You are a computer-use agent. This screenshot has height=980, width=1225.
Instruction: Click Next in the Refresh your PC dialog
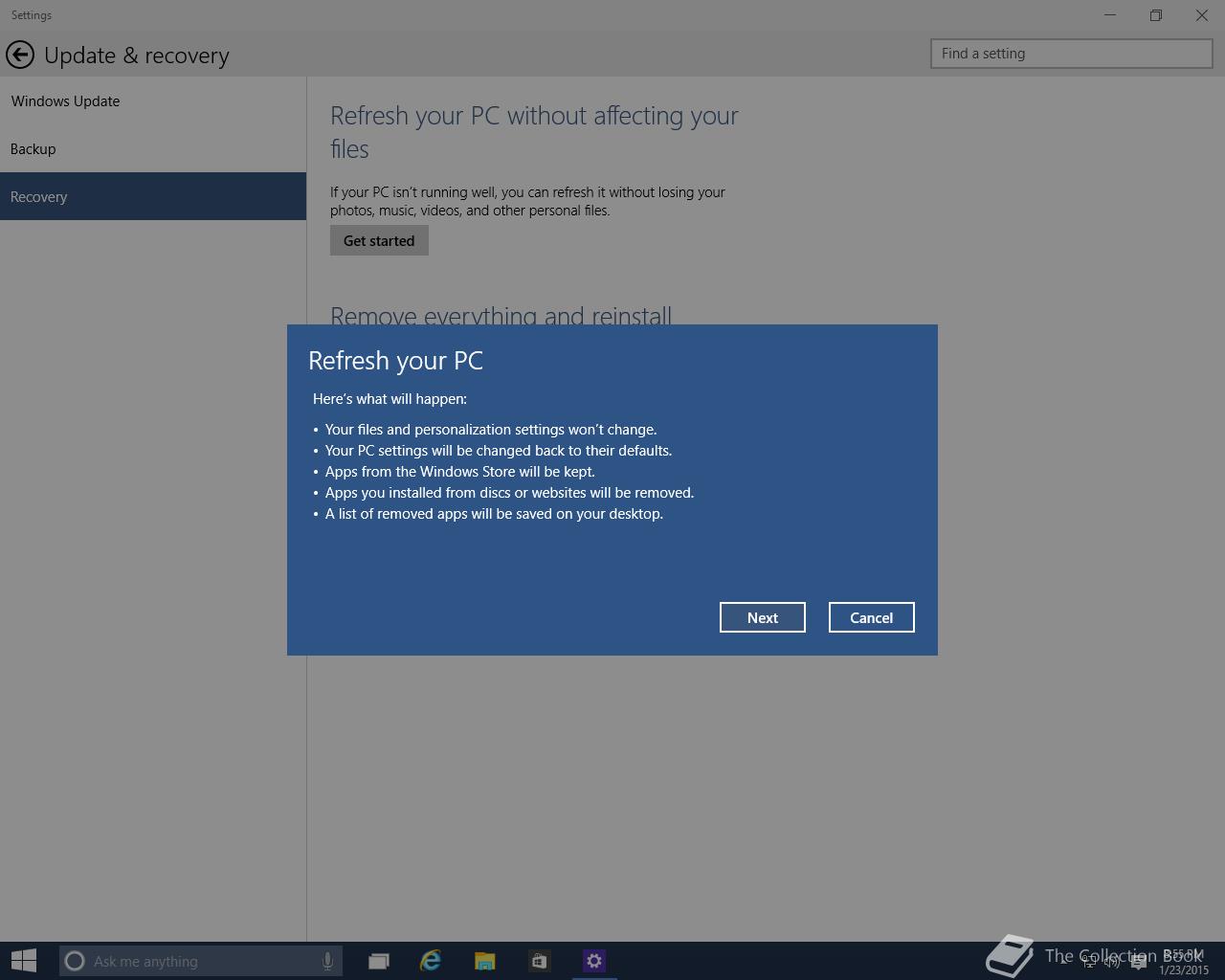[x=762, y=617]
